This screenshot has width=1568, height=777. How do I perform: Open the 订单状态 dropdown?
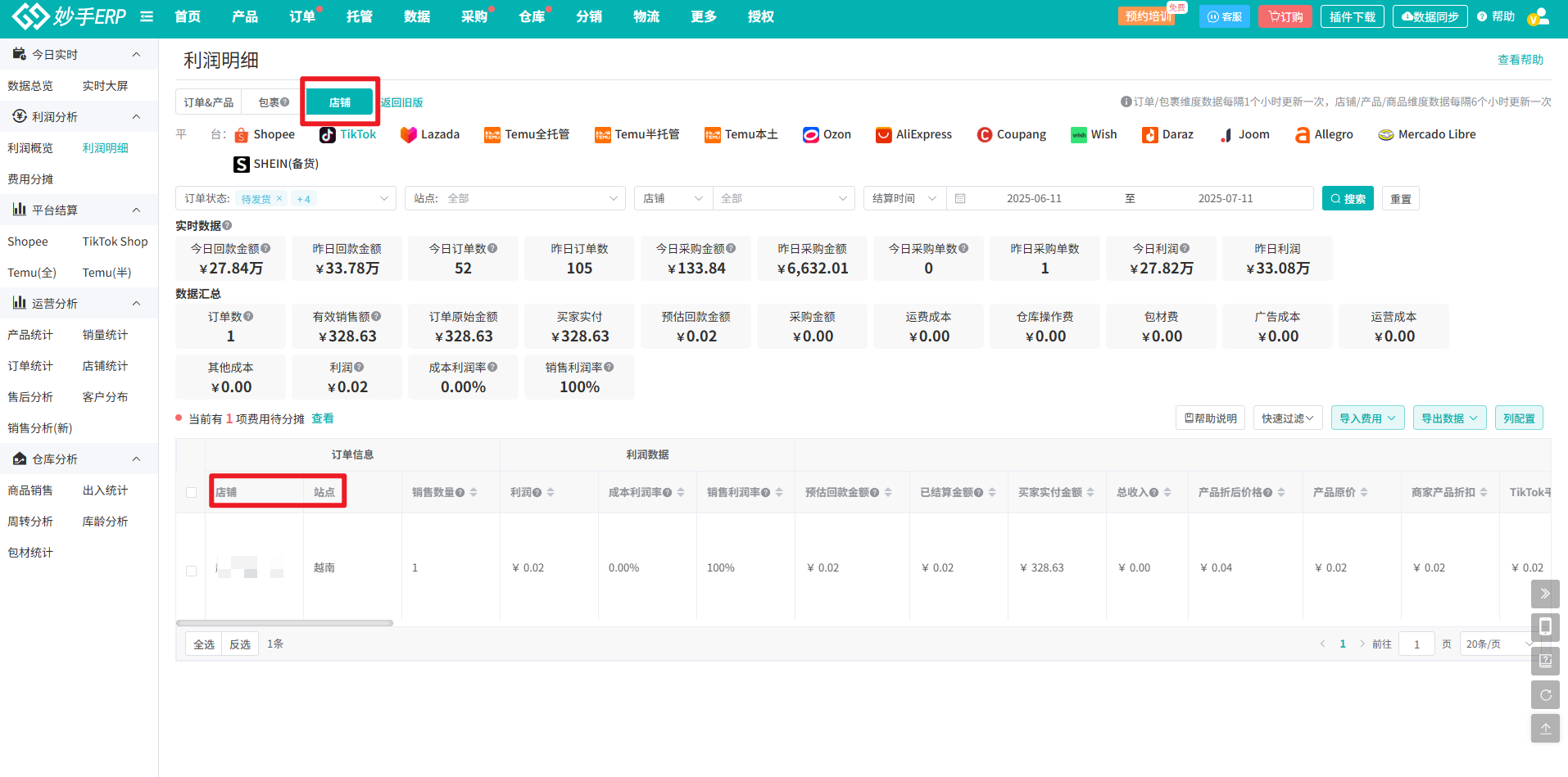[x=286, y=199]
